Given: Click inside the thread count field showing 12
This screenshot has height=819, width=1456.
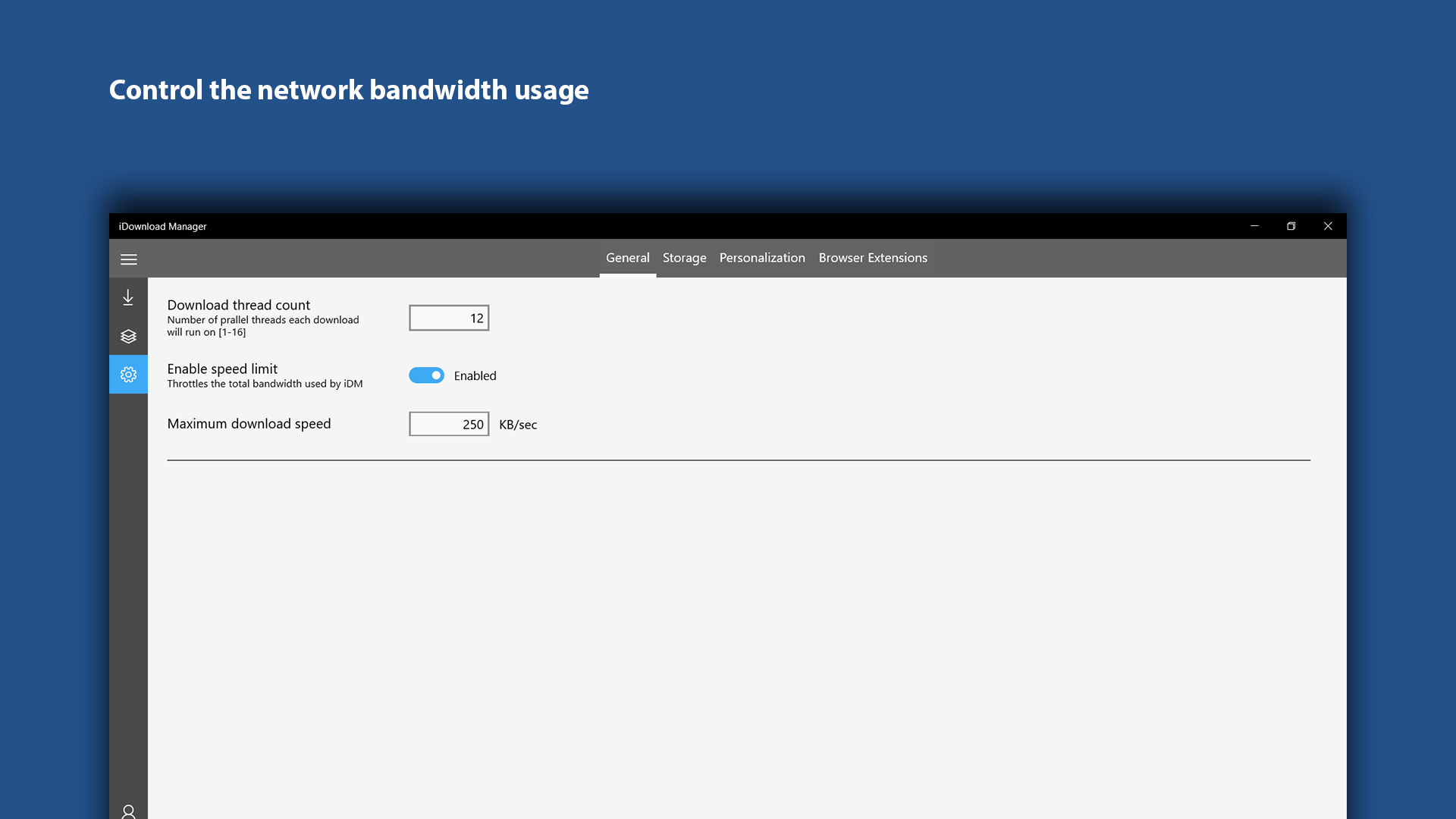Looking at the screenshot, I should pos(449,318).
